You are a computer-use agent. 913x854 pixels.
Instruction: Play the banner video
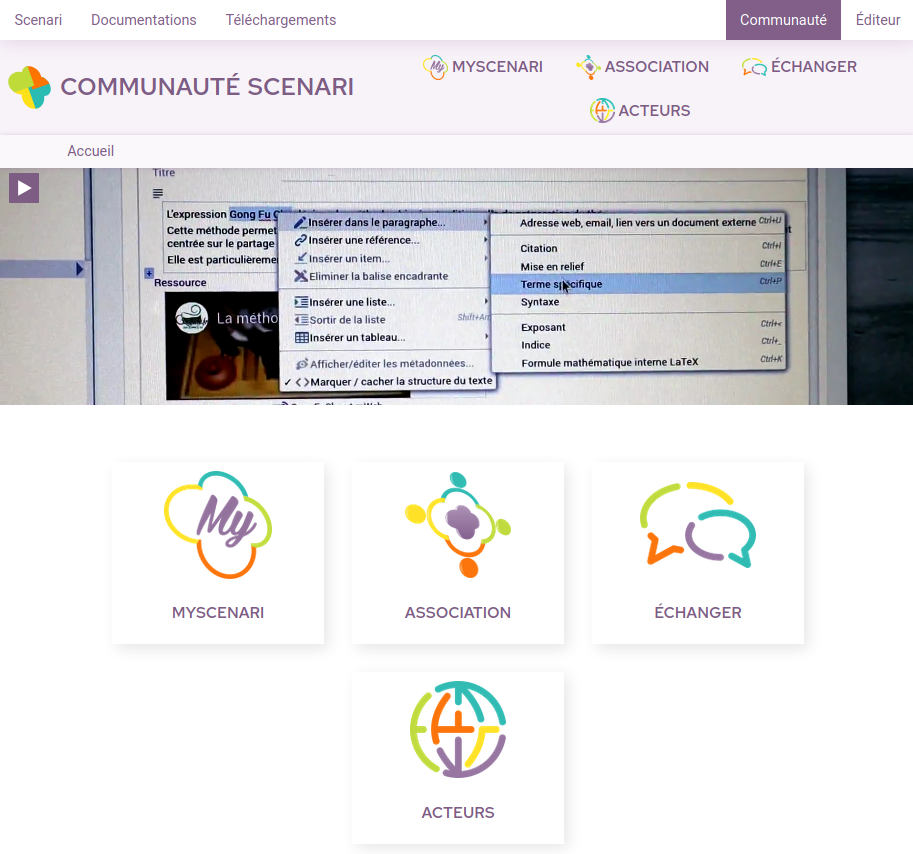tap(24, 188)
